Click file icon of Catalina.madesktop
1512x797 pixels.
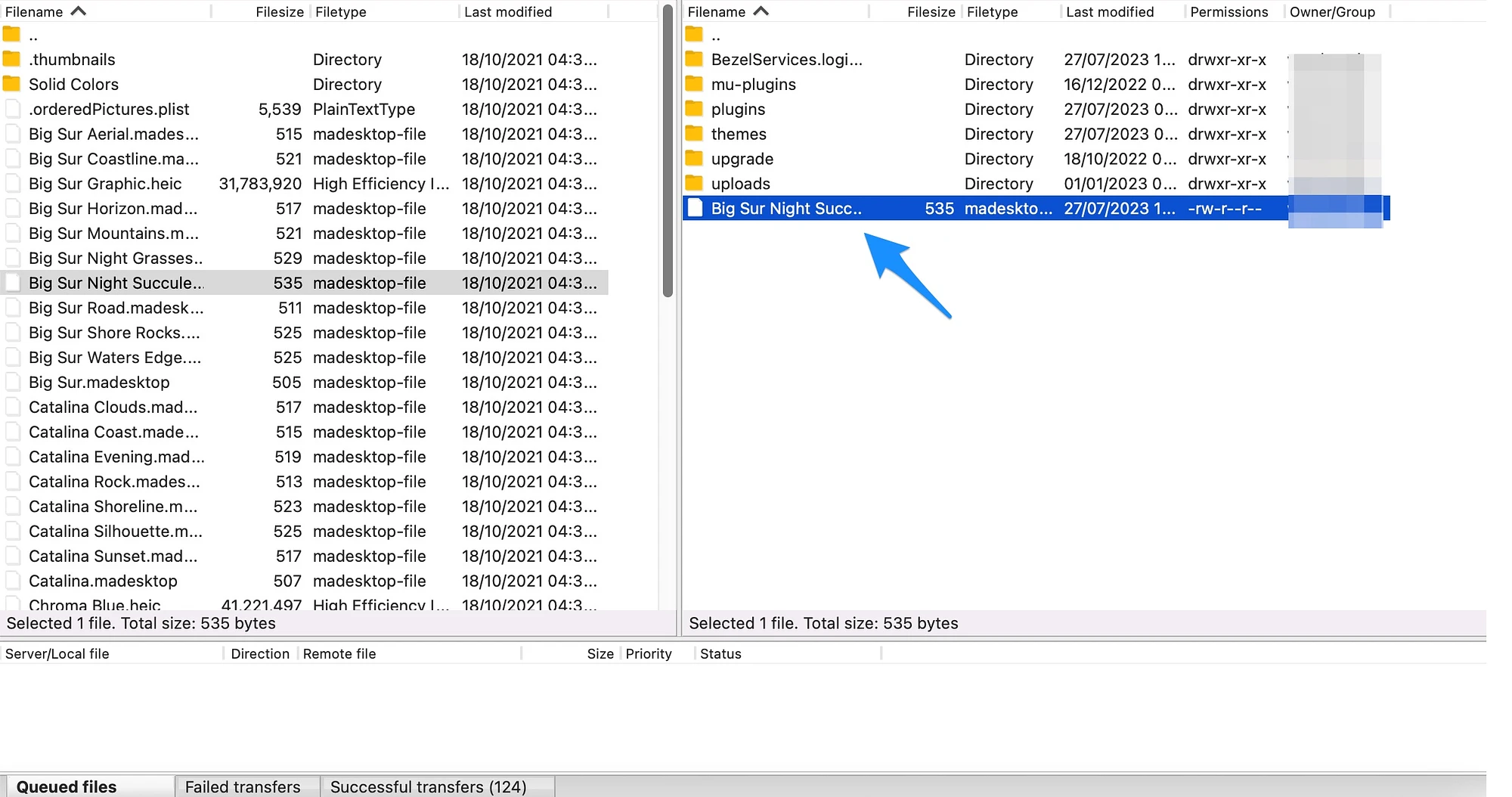pos(13,581)
